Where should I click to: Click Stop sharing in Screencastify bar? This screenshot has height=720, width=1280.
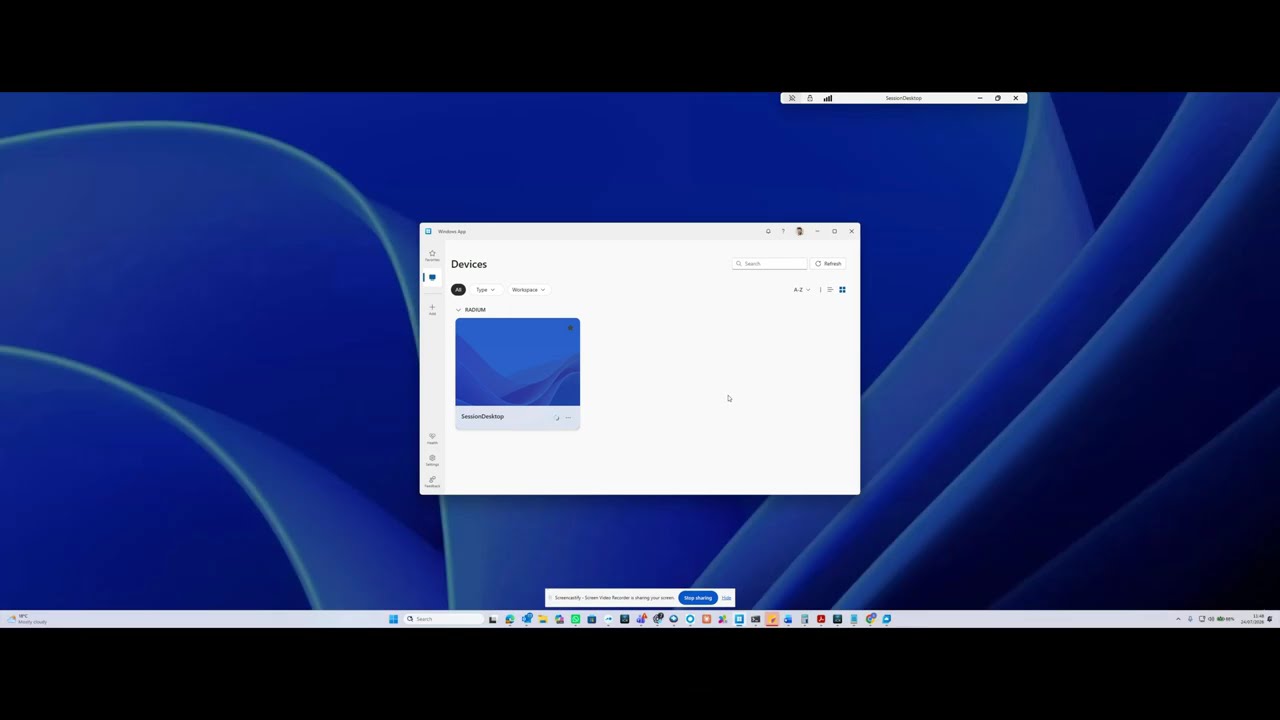pyautogui.click(x=698, y=598)
